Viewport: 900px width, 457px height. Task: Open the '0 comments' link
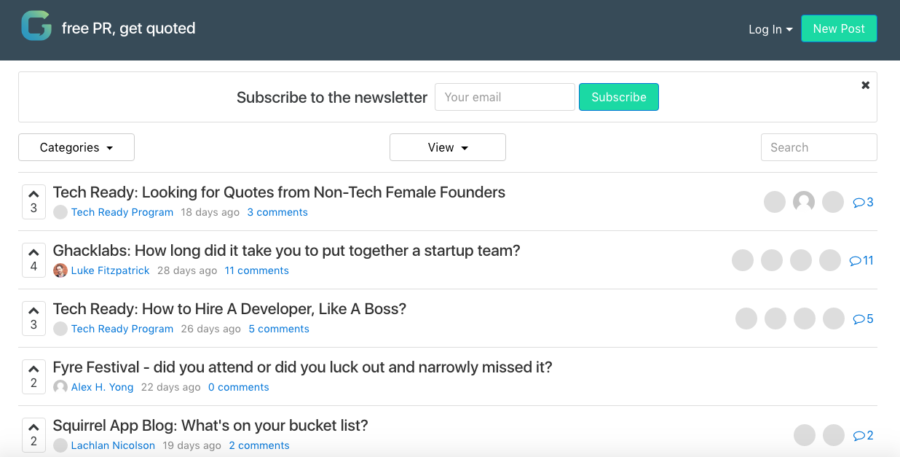[238, 387]
